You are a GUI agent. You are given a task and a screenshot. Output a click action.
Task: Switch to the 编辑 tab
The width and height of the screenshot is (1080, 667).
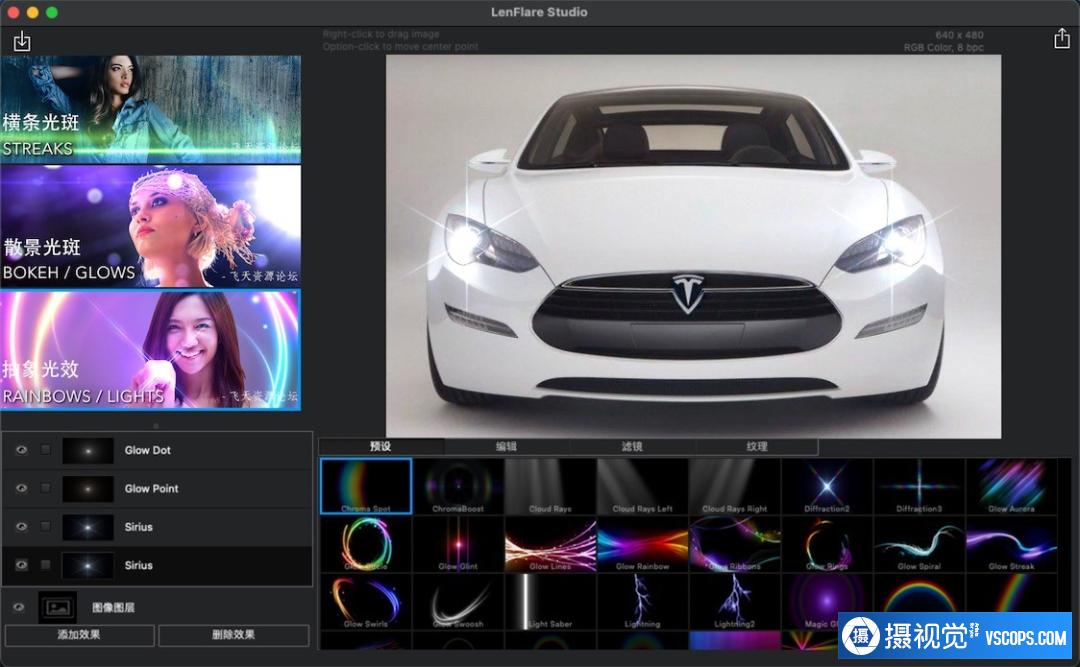pyautogui.click(x=506, y=447)
